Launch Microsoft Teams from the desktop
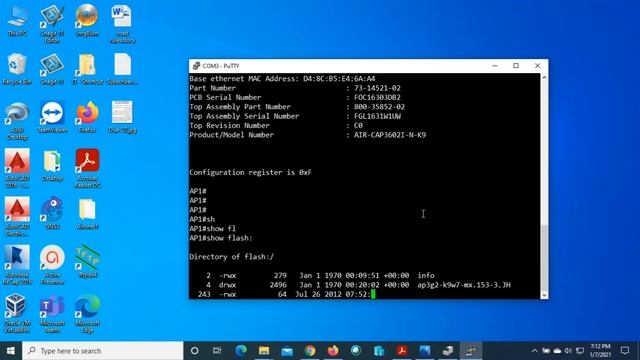This screenshot has height=360, width=640. pyautogui.click(x=52, y=313)
